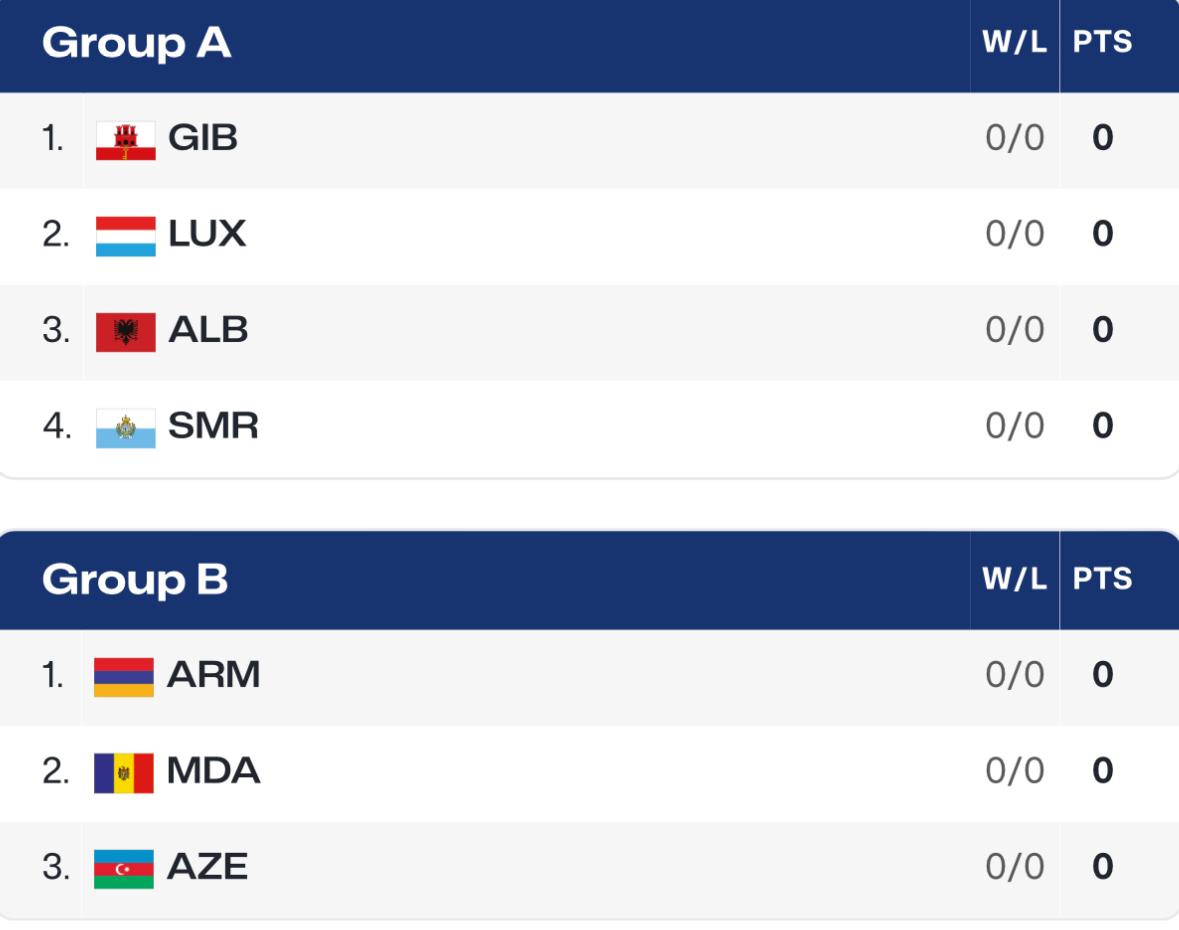The height and width of the screenshot is (930, 1179).
Task: Click the San Marino flag icon
Action: click(x=126, y=428)
